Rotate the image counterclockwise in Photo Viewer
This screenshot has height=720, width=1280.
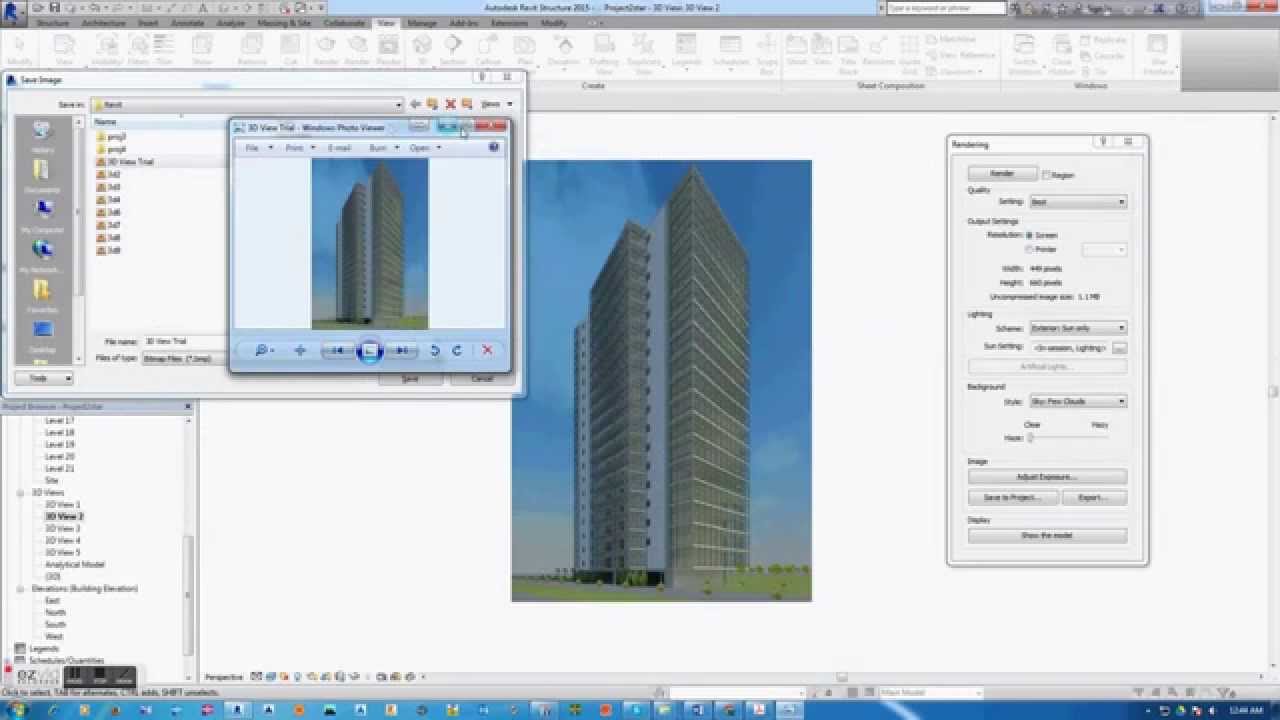pos(435,350)
